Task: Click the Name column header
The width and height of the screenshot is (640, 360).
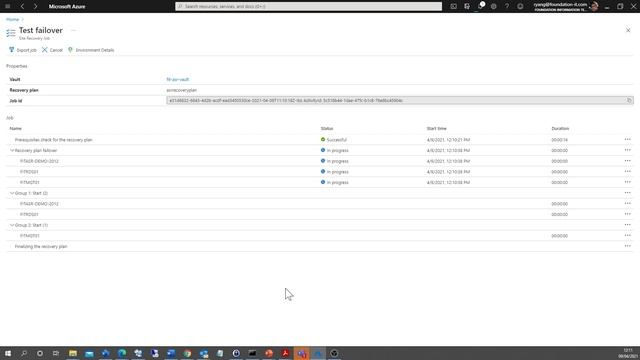Action: tap(16, 129)
